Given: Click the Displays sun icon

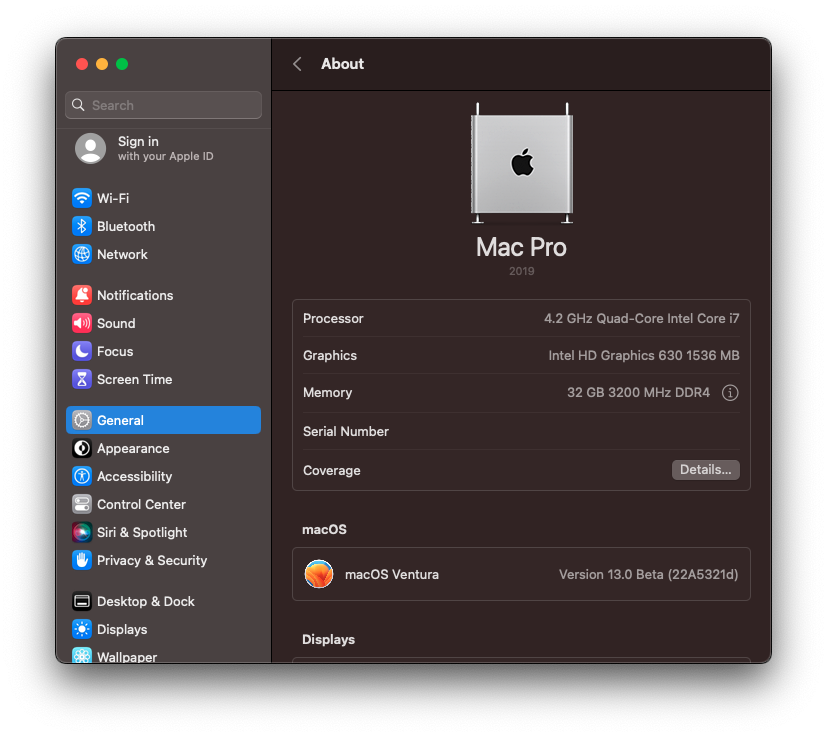Looking at the screenshot, I should coord(82,629).
